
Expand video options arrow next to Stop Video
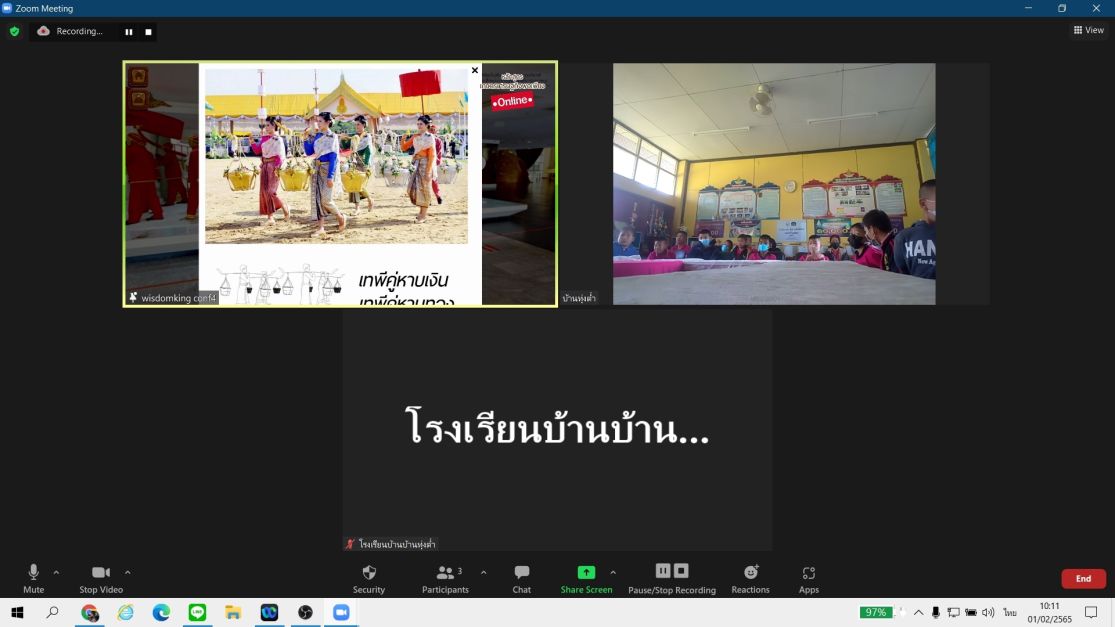coord(127,572)
